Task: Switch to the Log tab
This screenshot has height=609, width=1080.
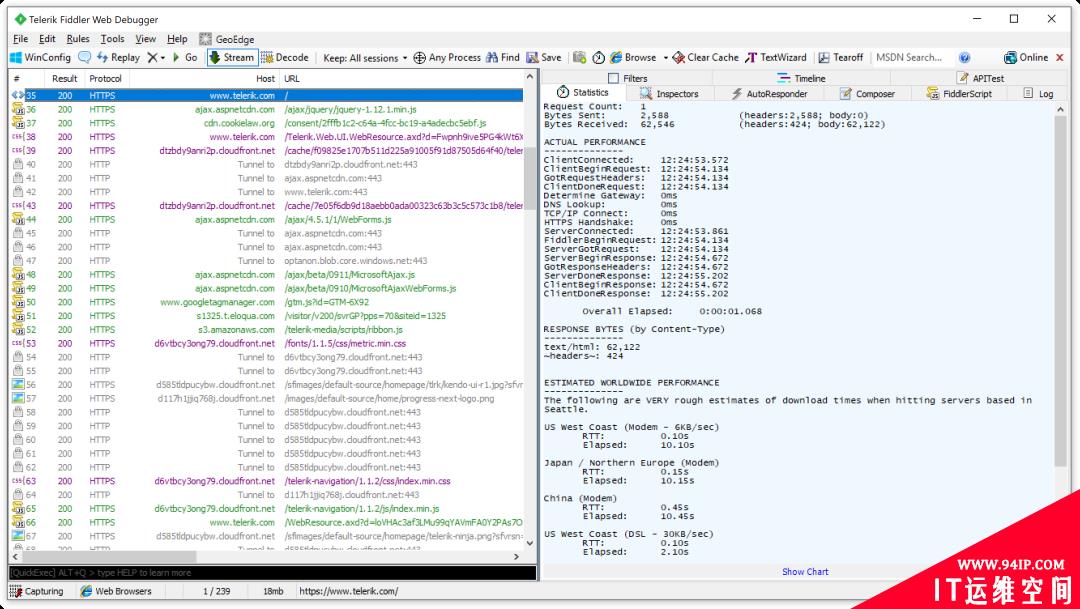Action: pyautogui.click(x=1038, y=94)
